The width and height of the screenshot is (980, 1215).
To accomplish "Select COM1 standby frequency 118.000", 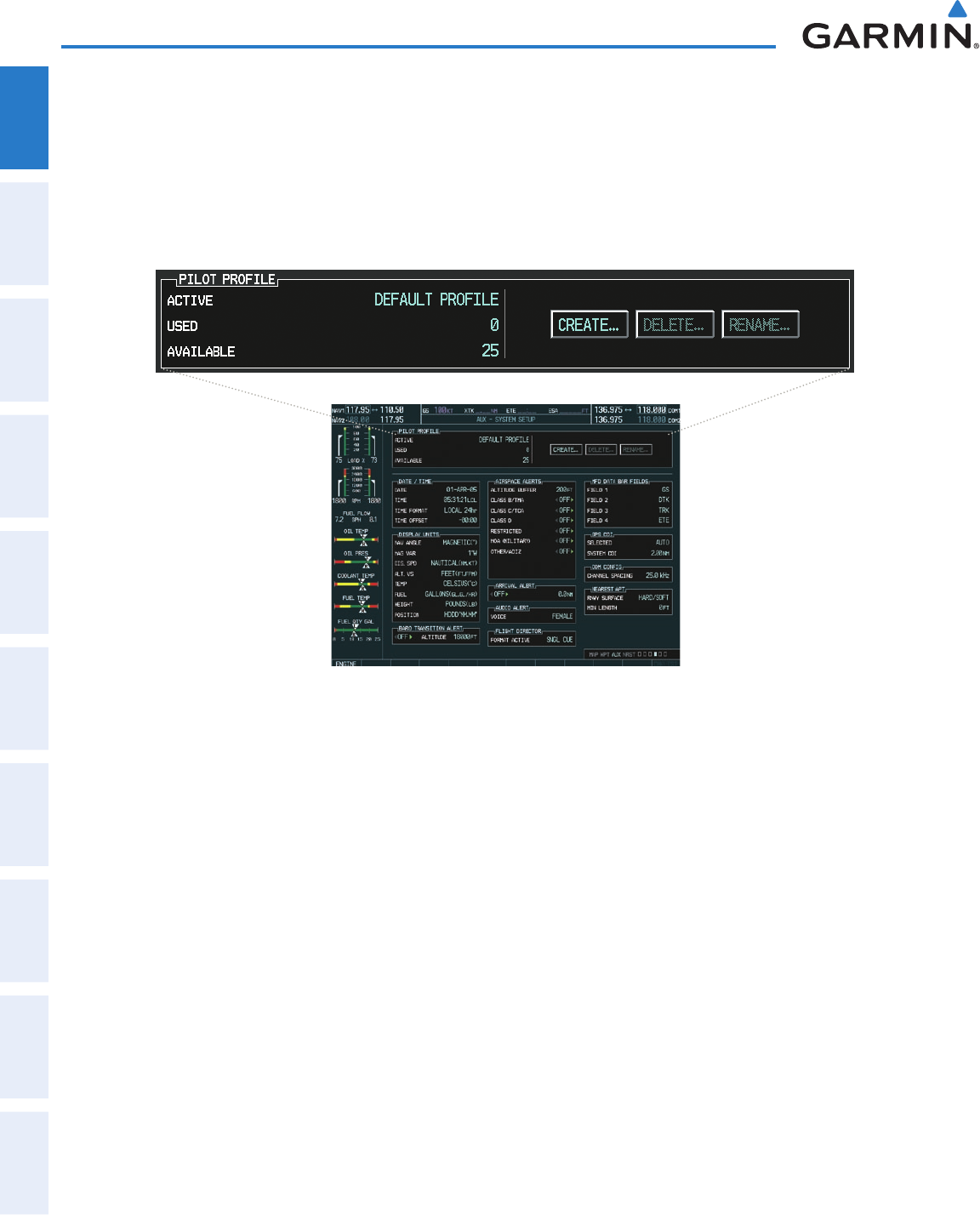I will 652,410.
